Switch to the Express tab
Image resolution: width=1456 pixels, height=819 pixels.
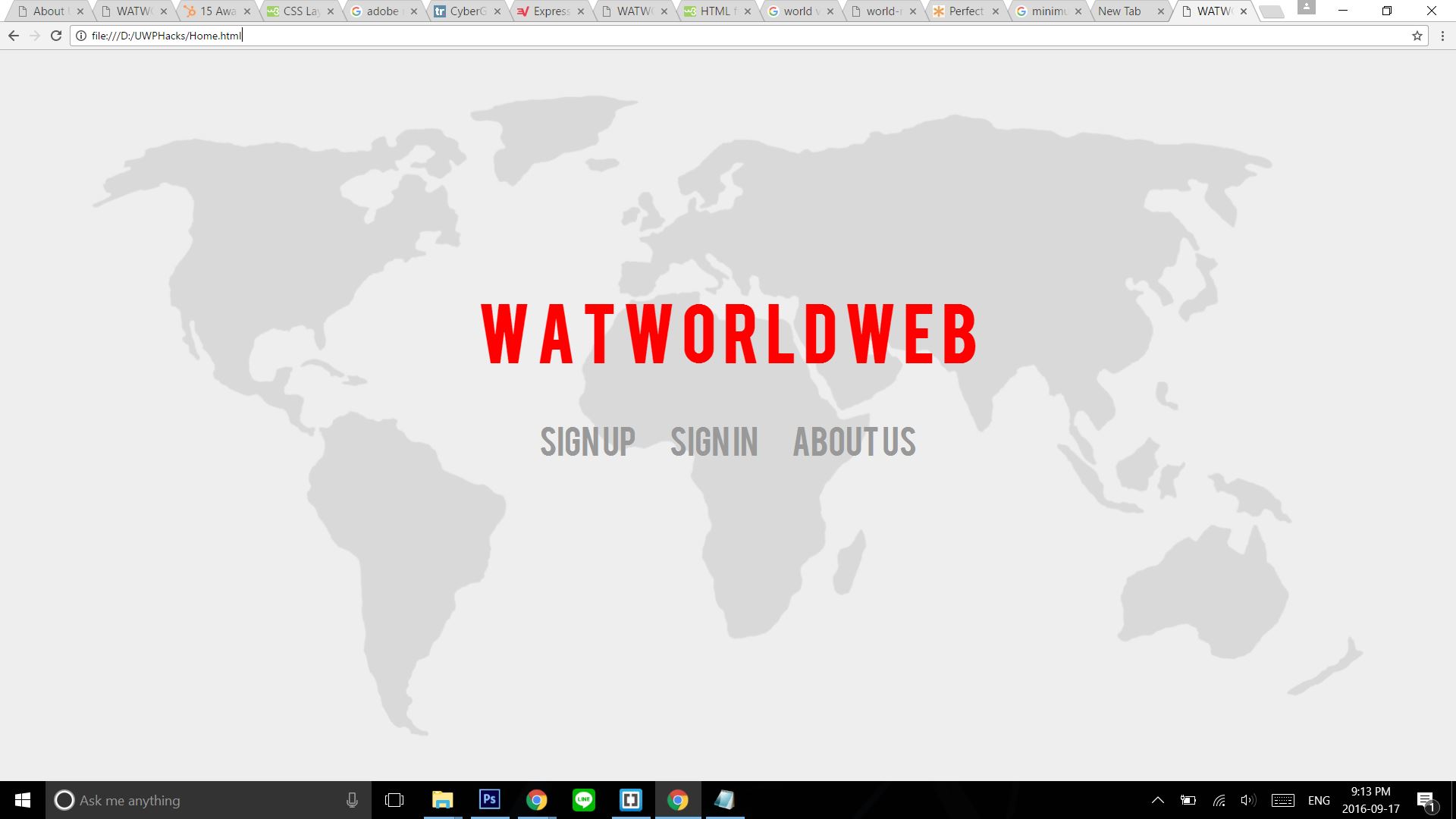[x=550, y=11]
